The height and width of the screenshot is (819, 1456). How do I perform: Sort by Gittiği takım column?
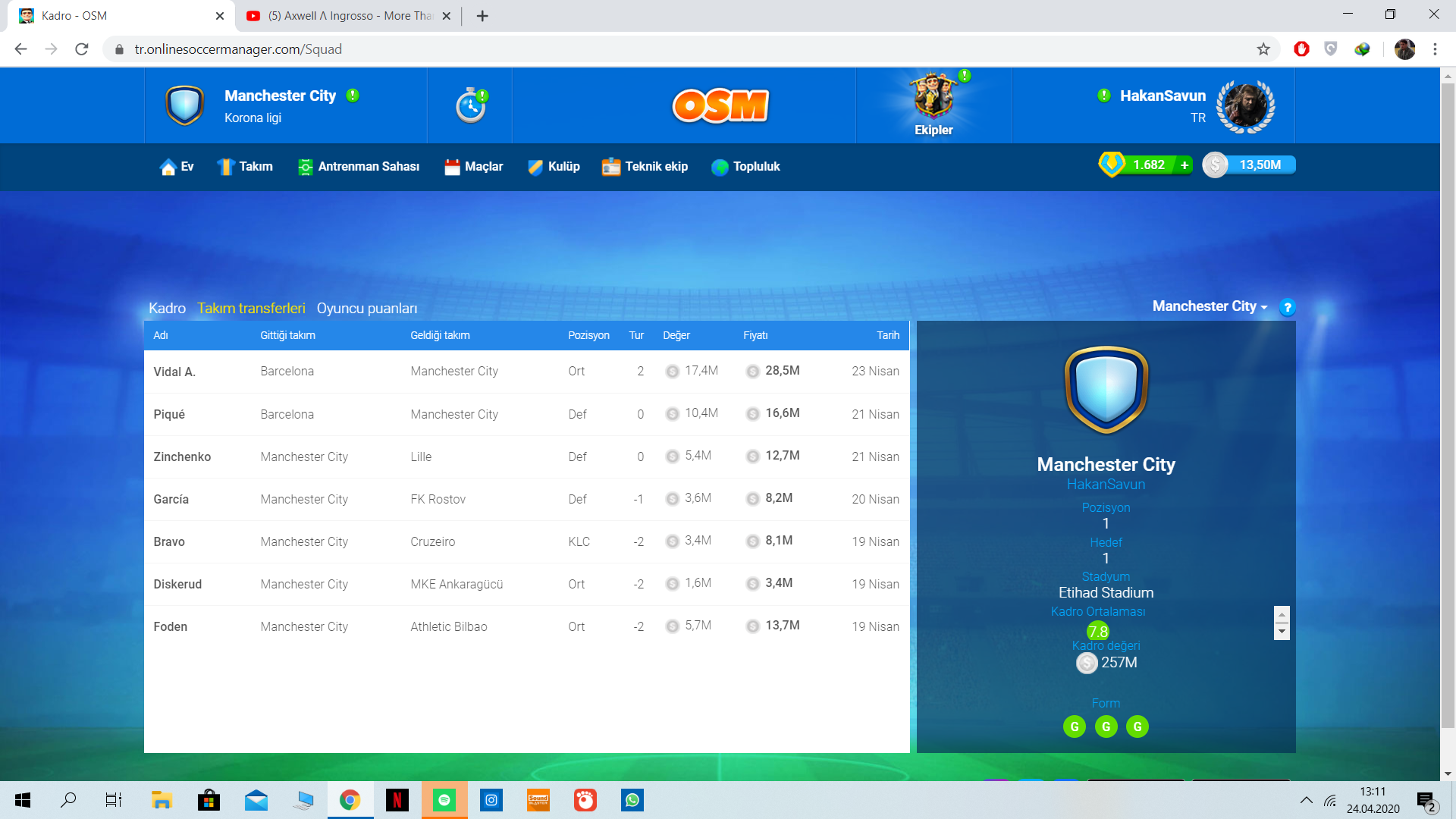click(x=287, y=335)
